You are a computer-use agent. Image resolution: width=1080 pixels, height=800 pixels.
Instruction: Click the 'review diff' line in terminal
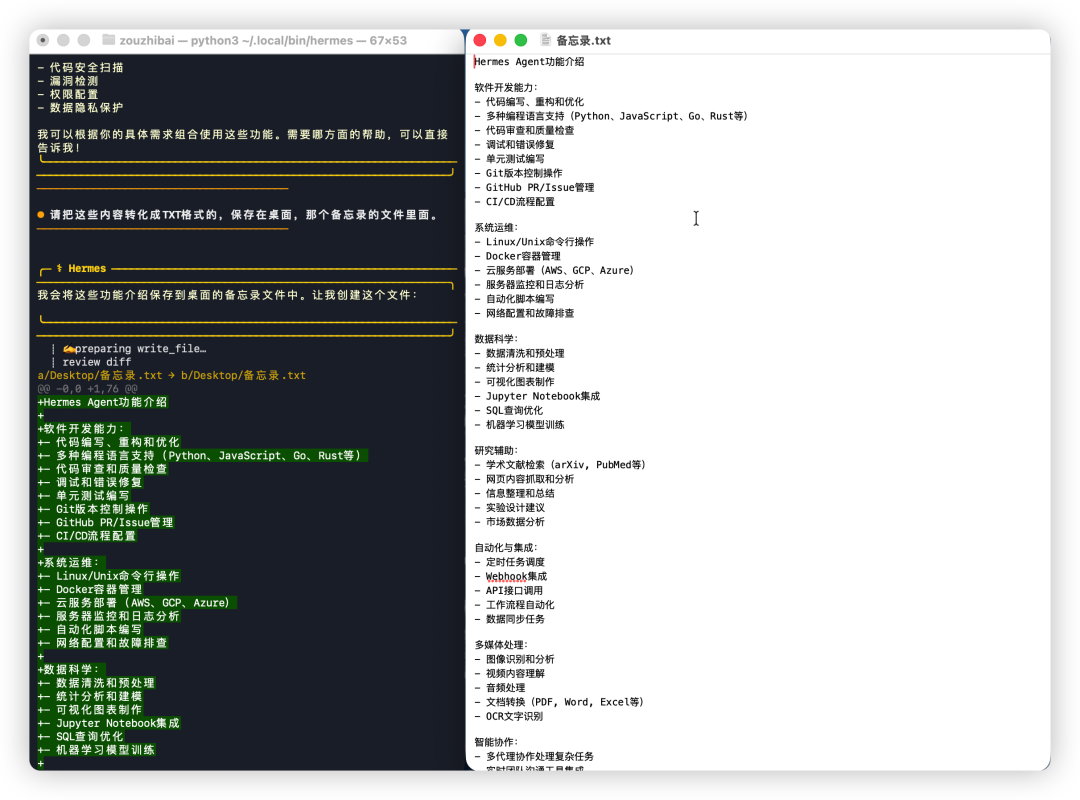coord(96,362)
